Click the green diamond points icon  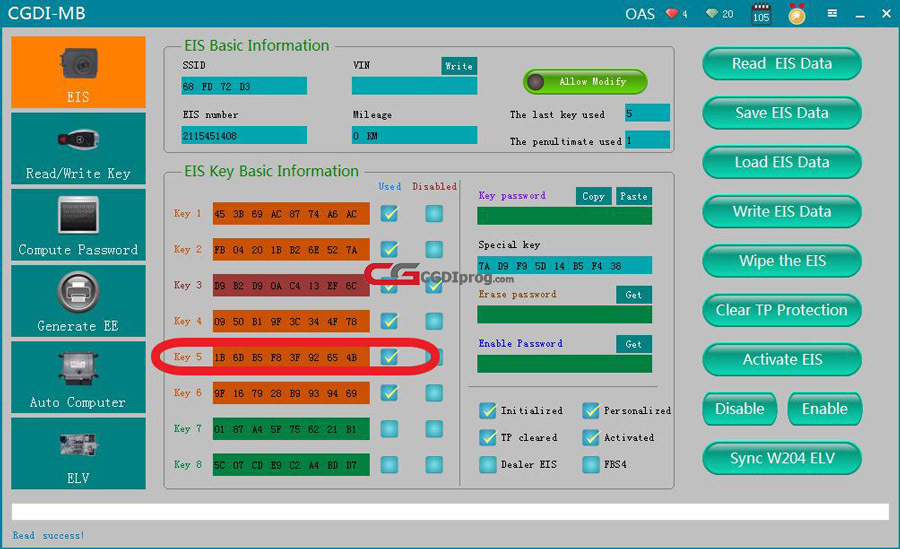(712, 13)
